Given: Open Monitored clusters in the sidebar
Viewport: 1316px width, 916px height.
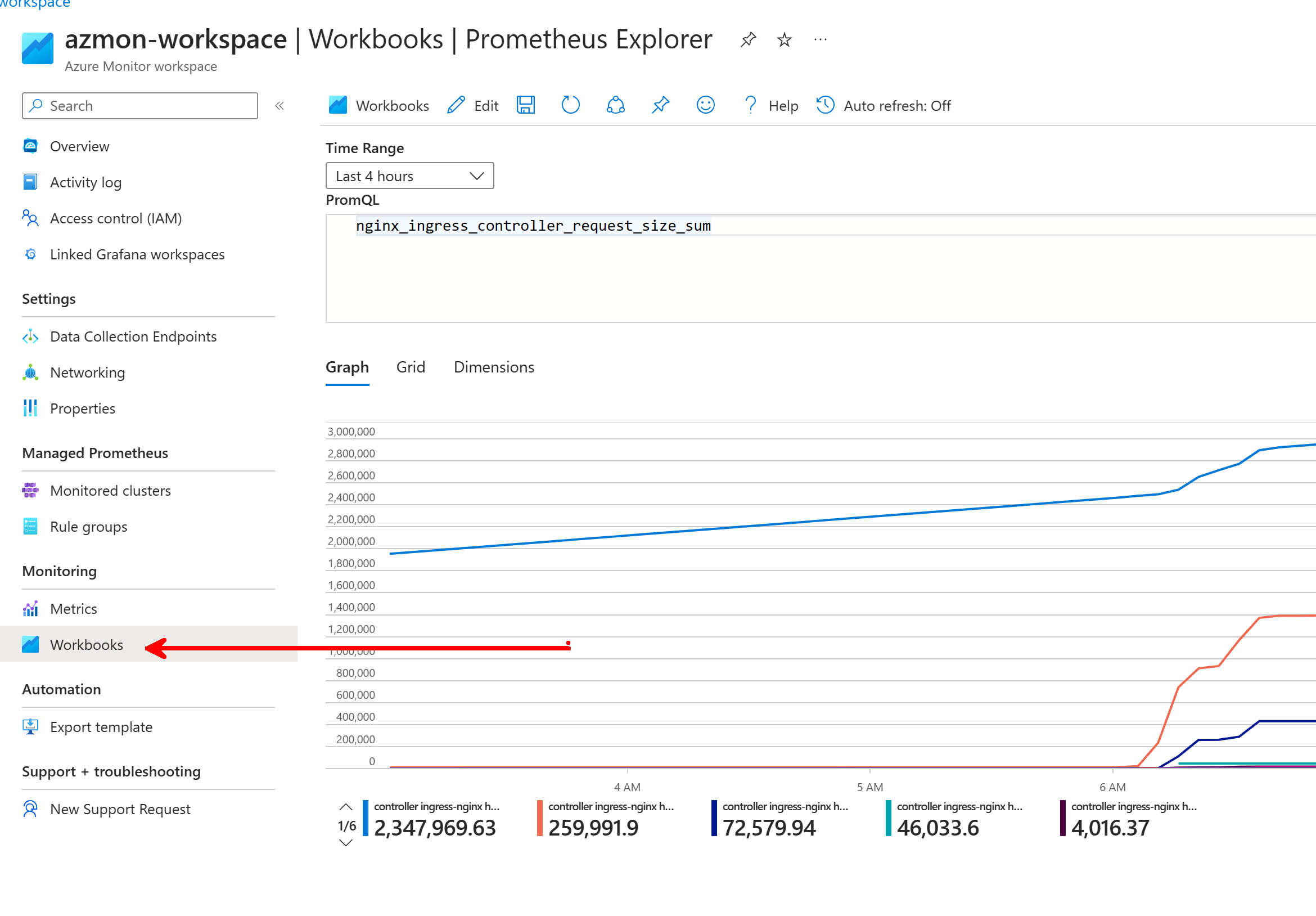Looking at the screenshot, I should pos(110,491).
